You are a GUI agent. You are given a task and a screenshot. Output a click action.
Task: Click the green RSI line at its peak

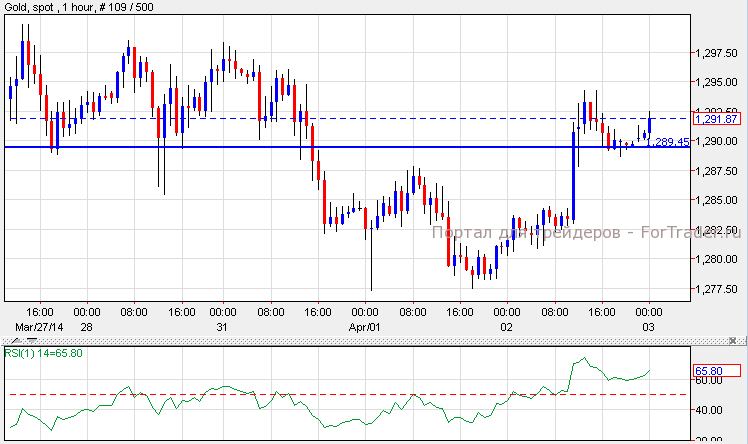click(x=583, y=359)
